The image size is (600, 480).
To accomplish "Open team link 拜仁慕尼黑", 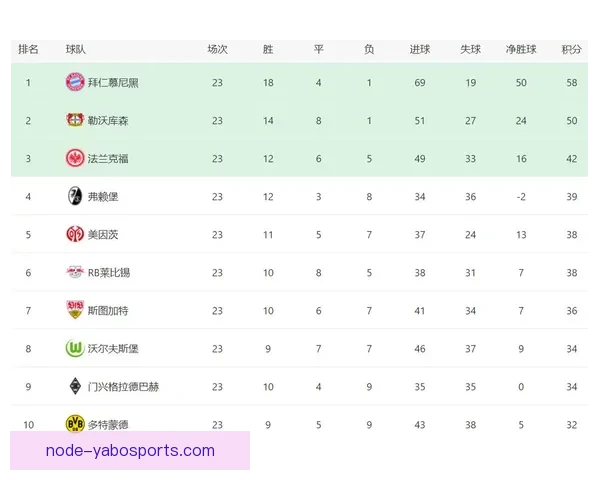I will point(113,83).
